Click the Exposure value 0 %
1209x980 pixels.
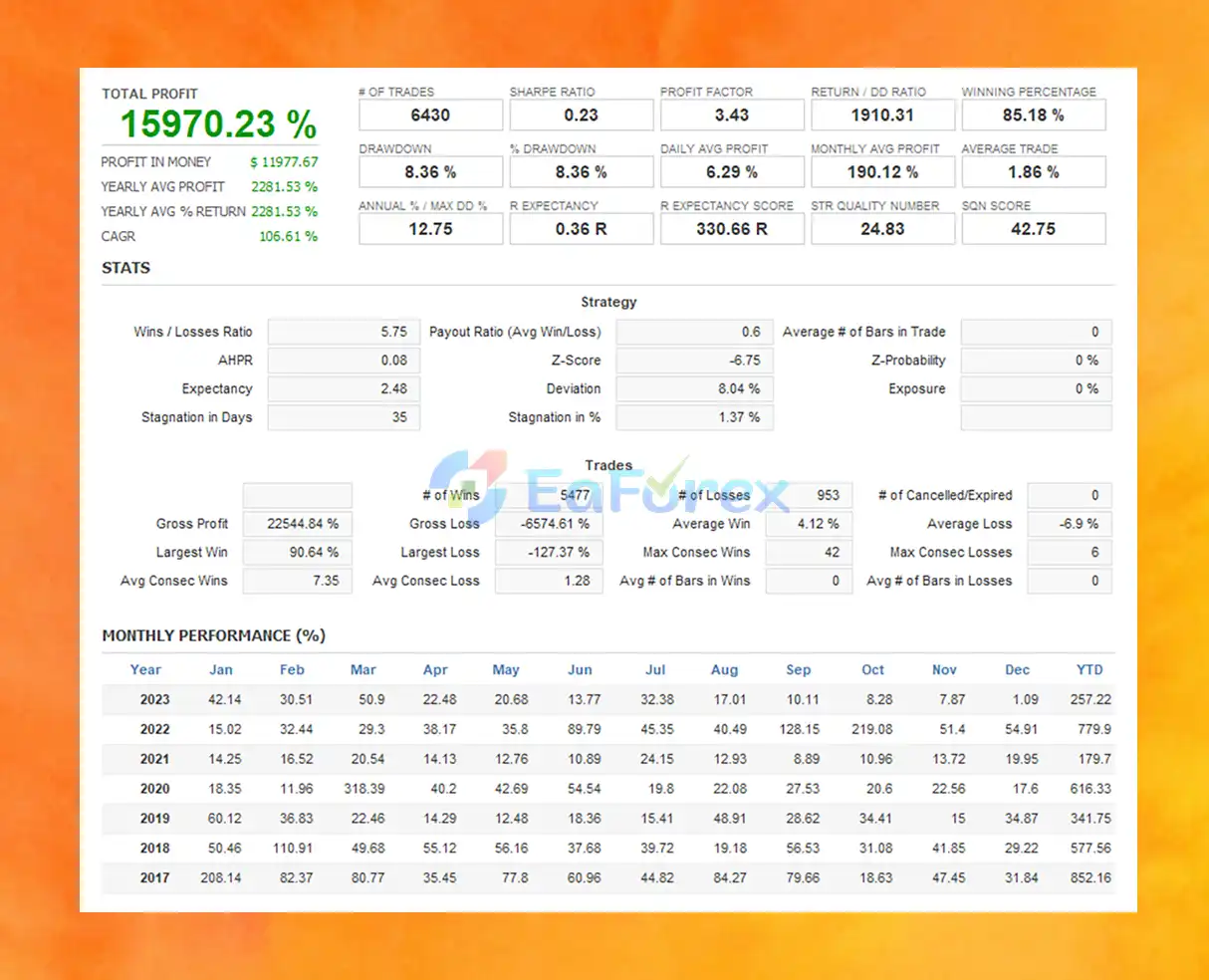pyautogui.click(x=1036, y=388)
